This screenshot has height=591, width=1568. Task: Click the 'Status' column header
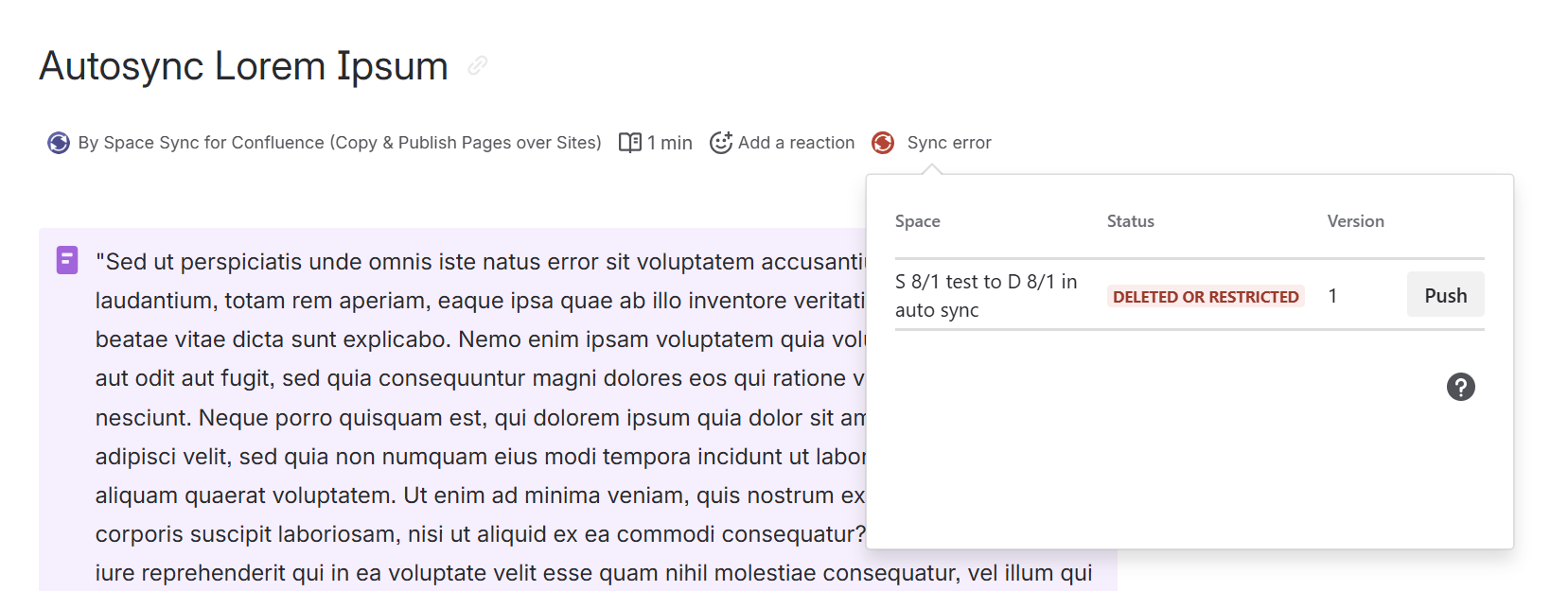[x=1130, y=221]
